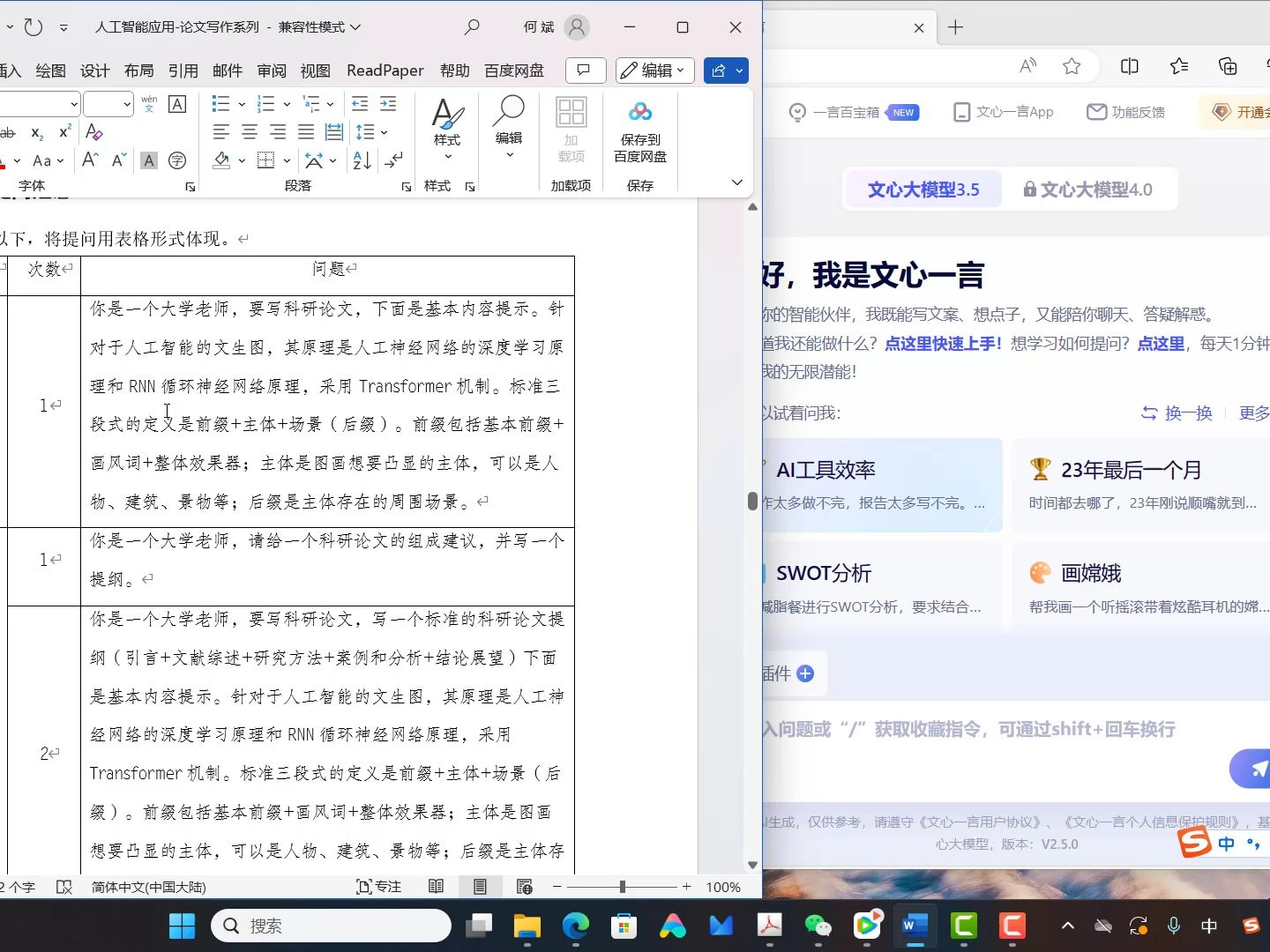Select the locked 文心大模型4.0 tab
Viewport: 1270px width, 952px height.
pyautogui.click(x=1088, y=190)
